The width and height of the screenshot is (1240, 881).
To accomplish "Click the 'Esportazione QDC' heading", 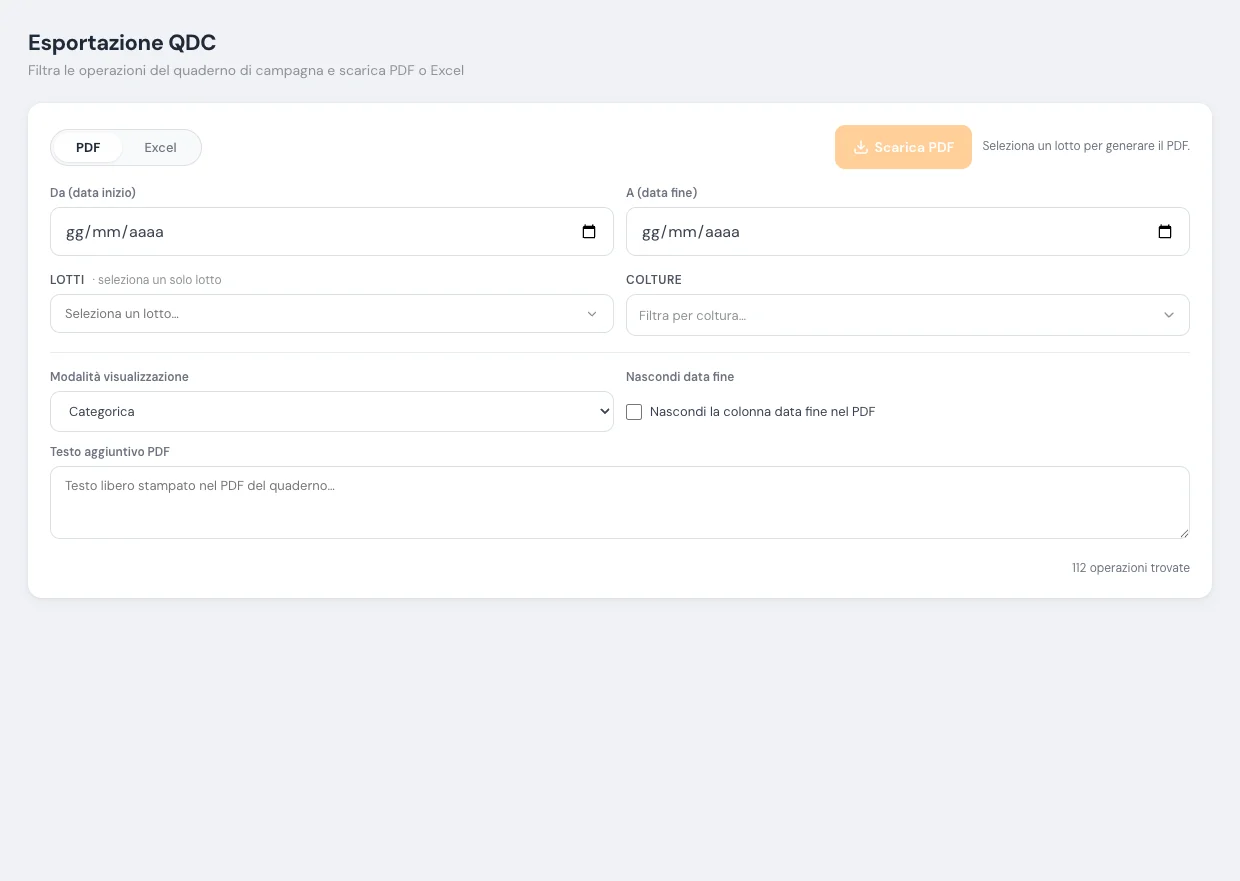I will [122, 42].
